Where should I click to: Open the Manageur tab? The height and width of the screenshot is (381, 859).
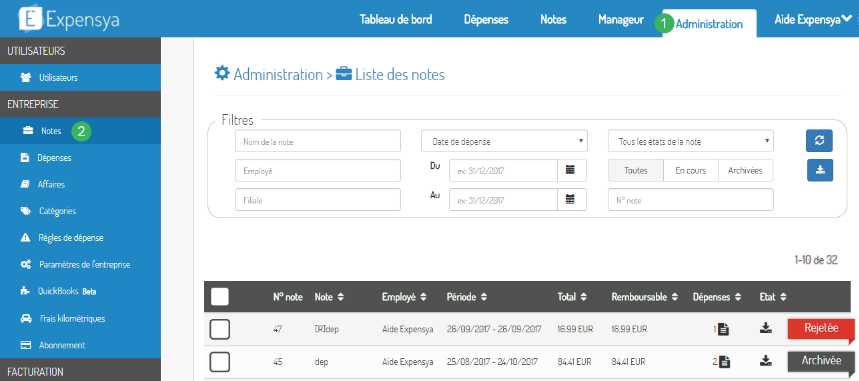click(621, 20)
